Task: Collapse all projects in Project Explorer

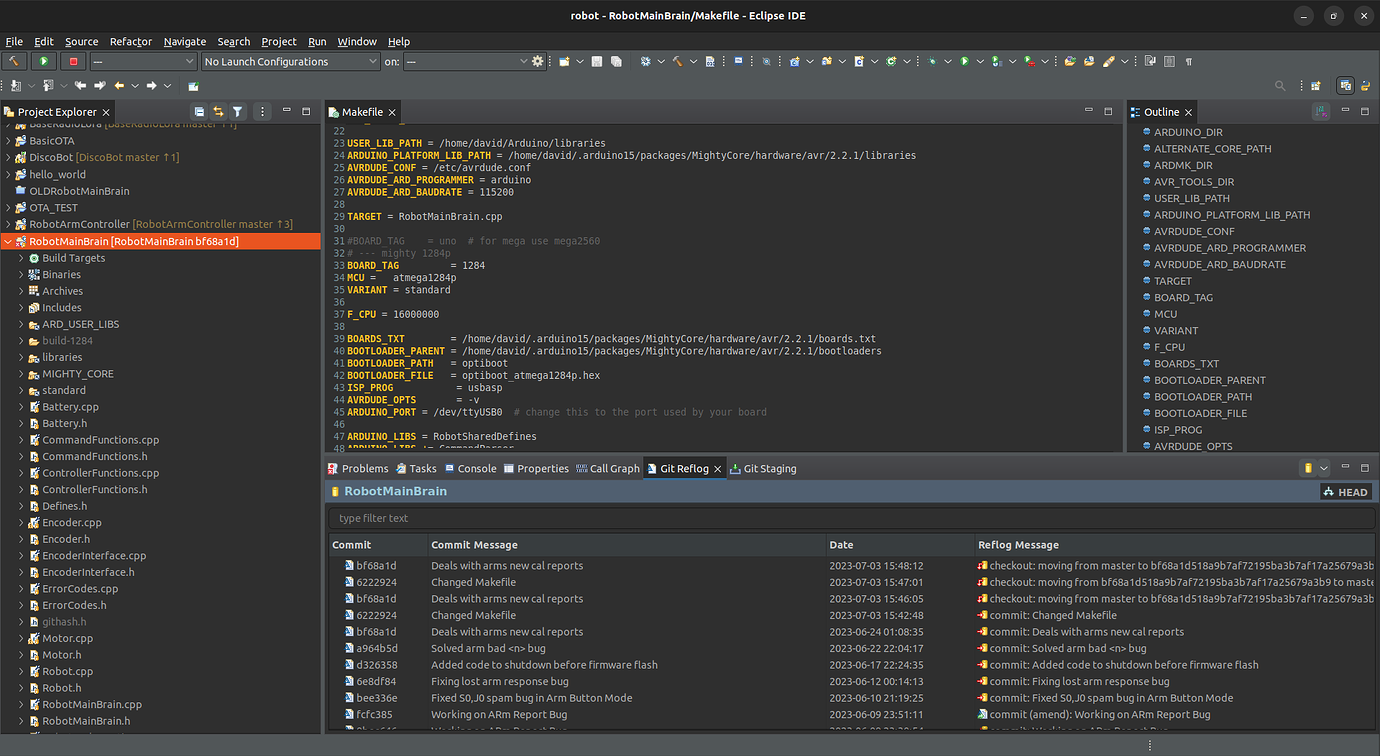Action: tap(199, 111)
